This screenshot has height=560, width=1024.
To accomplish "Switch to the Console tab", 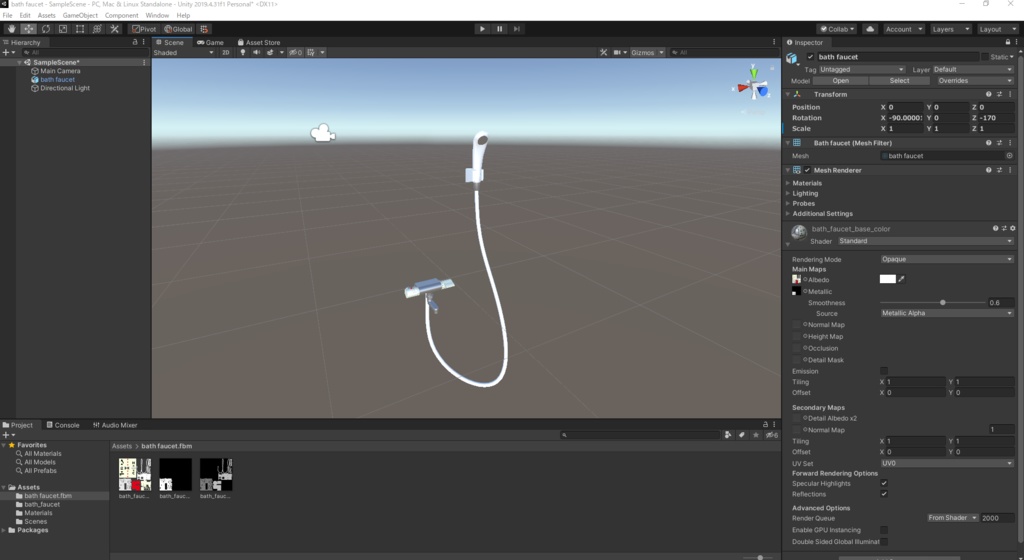I will tap(63, 425).
